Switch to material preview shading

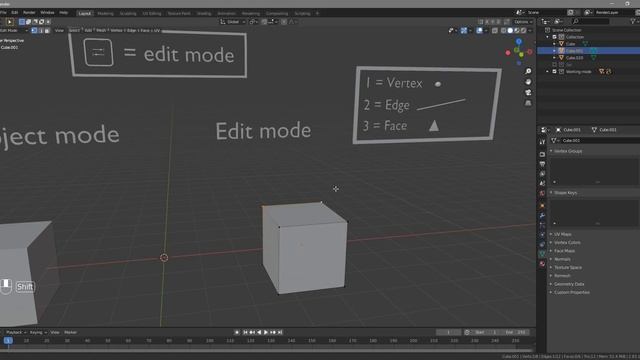pos(517,31)
